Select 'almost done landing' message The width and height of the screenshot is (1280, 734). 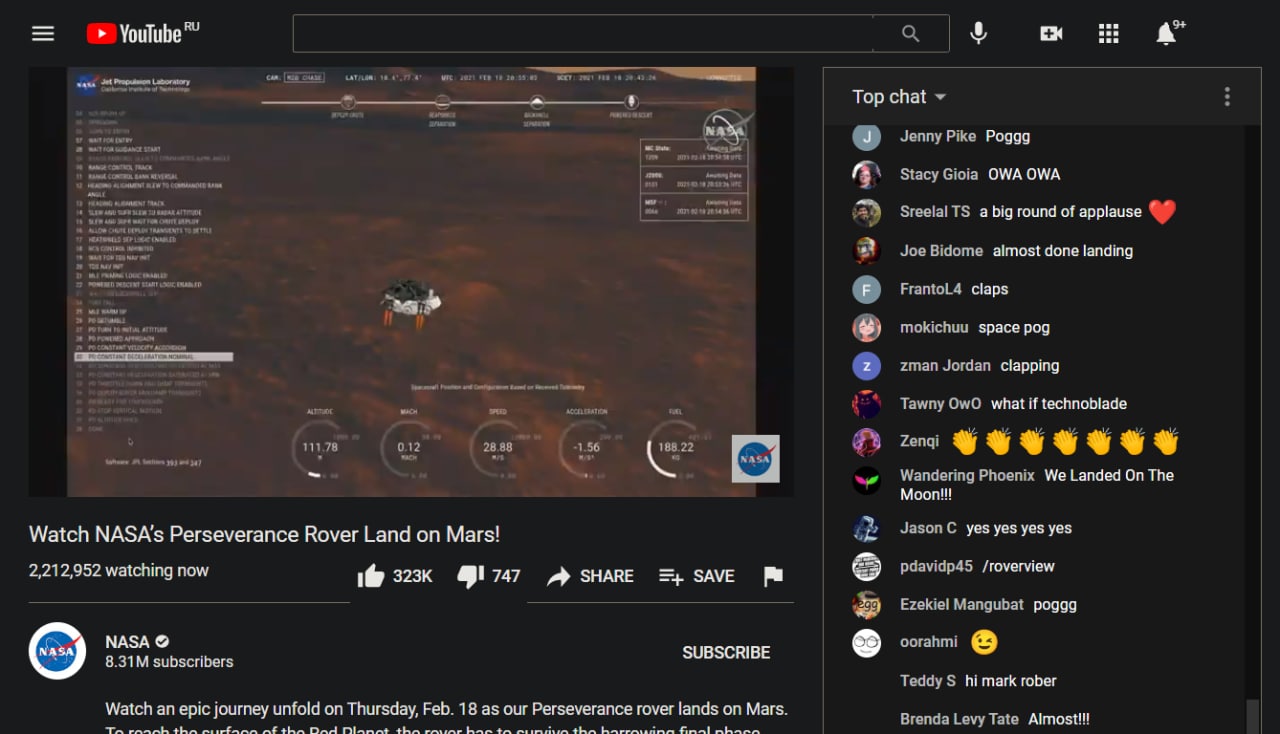tap(1063, 251)
